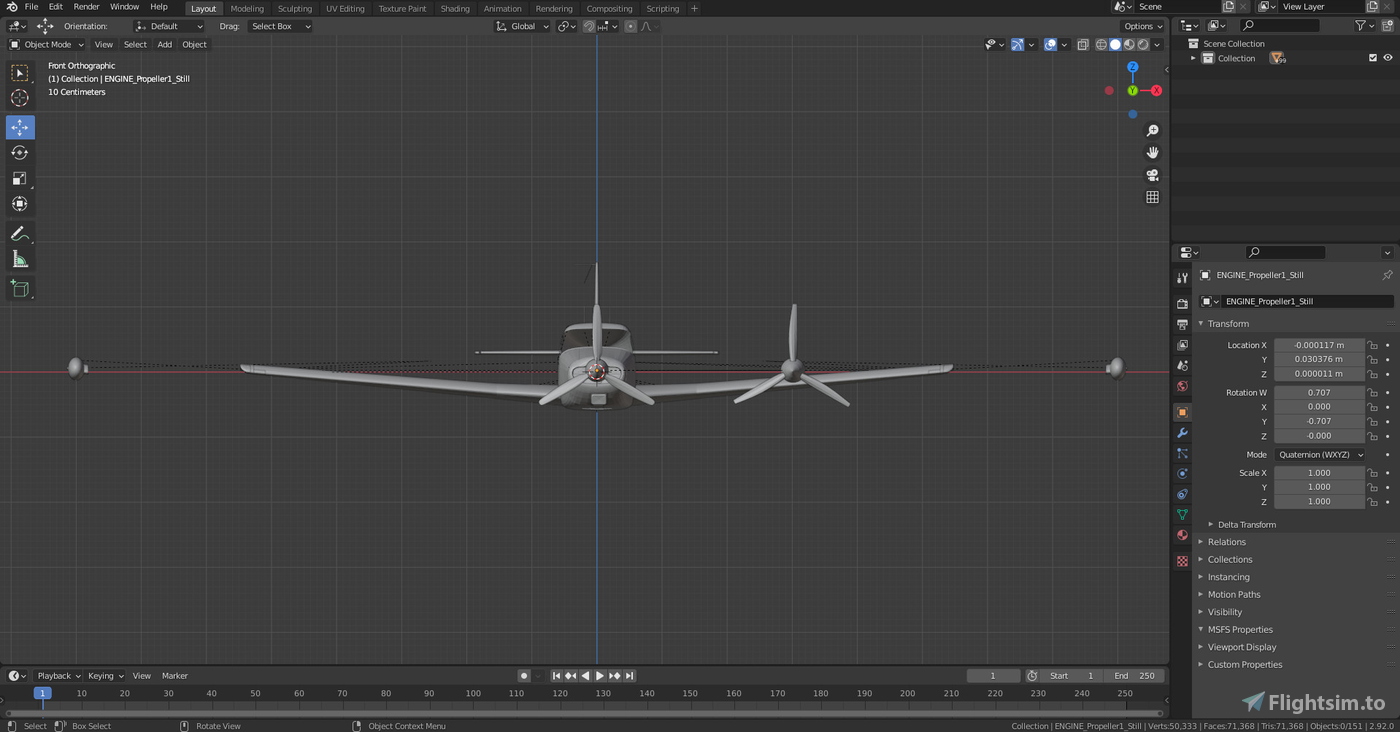Select the Rotate tool in the viewport toolbar
1400x732 pixels.
(20, 152)
